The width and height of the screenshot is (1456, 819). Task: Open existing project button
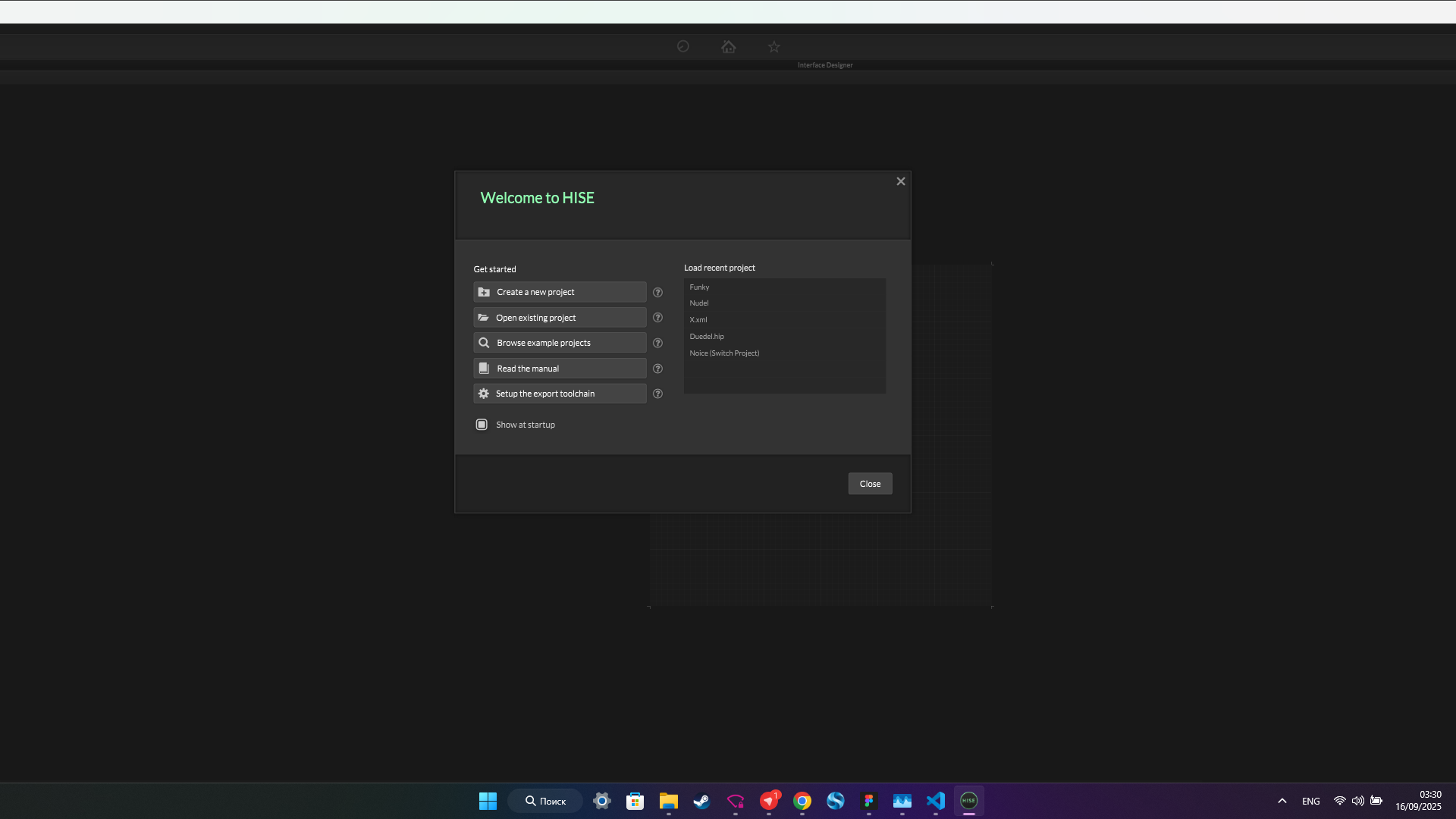point(560,318)
